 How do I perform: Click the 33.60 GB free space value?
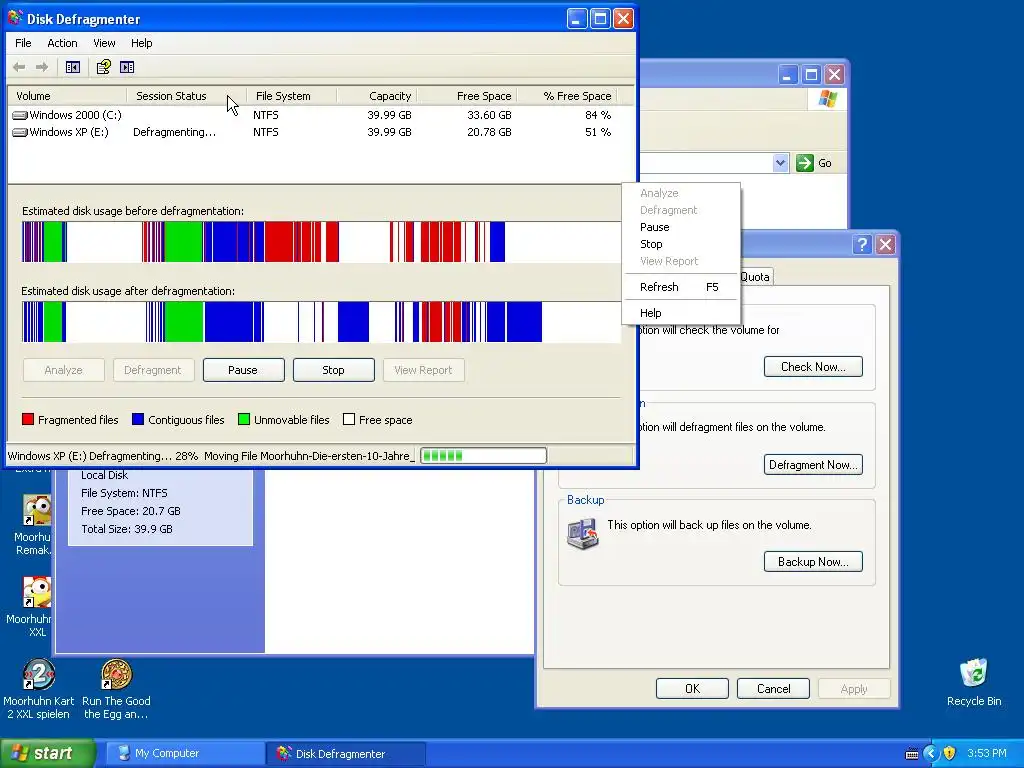coord(489,115)
